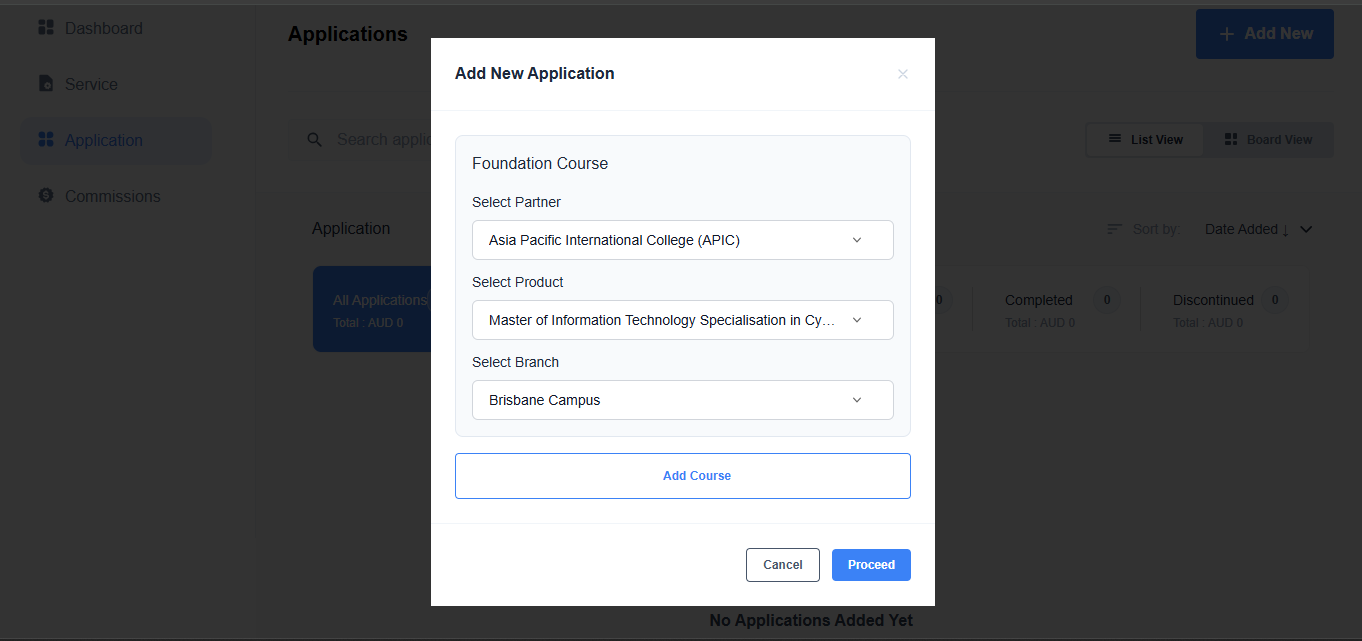Click the Commissions dollar icon in sidebar

[46, 196]
